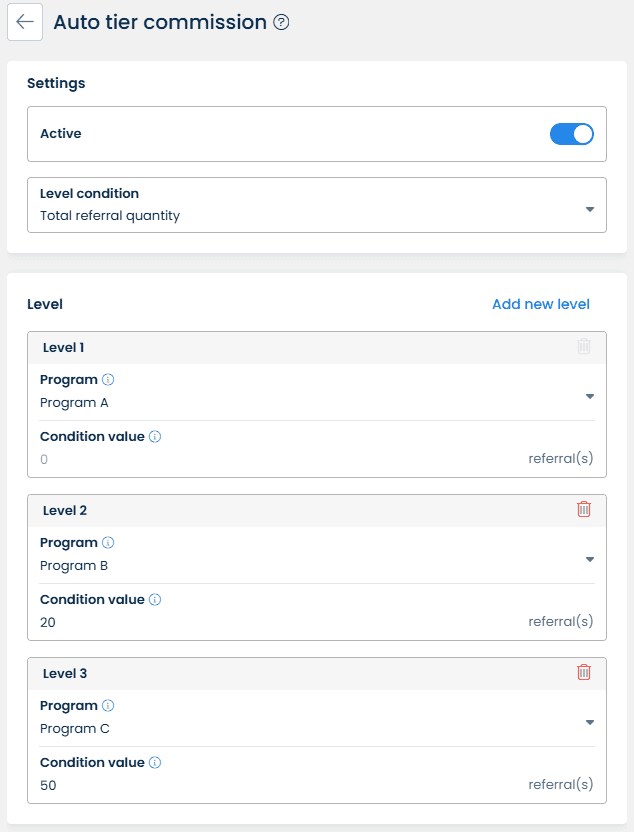Toggle the Active switch off
Screen dimensions: 634x832
(572, 134)
